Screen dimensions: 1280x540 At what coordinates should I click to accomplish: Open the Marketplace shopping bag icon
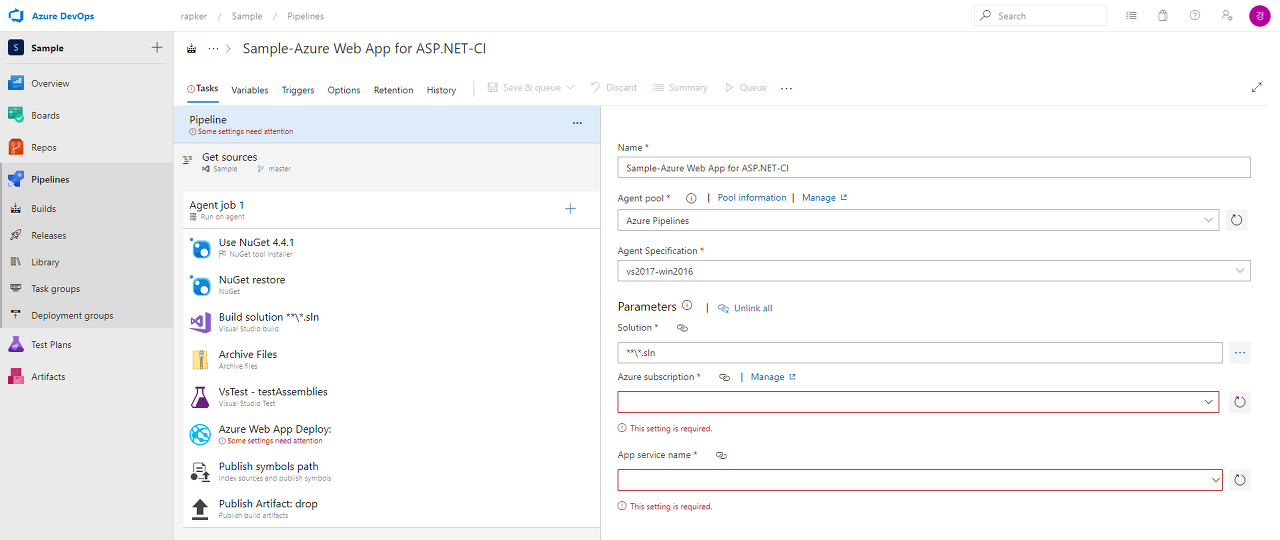click(x=1163, y=16)
